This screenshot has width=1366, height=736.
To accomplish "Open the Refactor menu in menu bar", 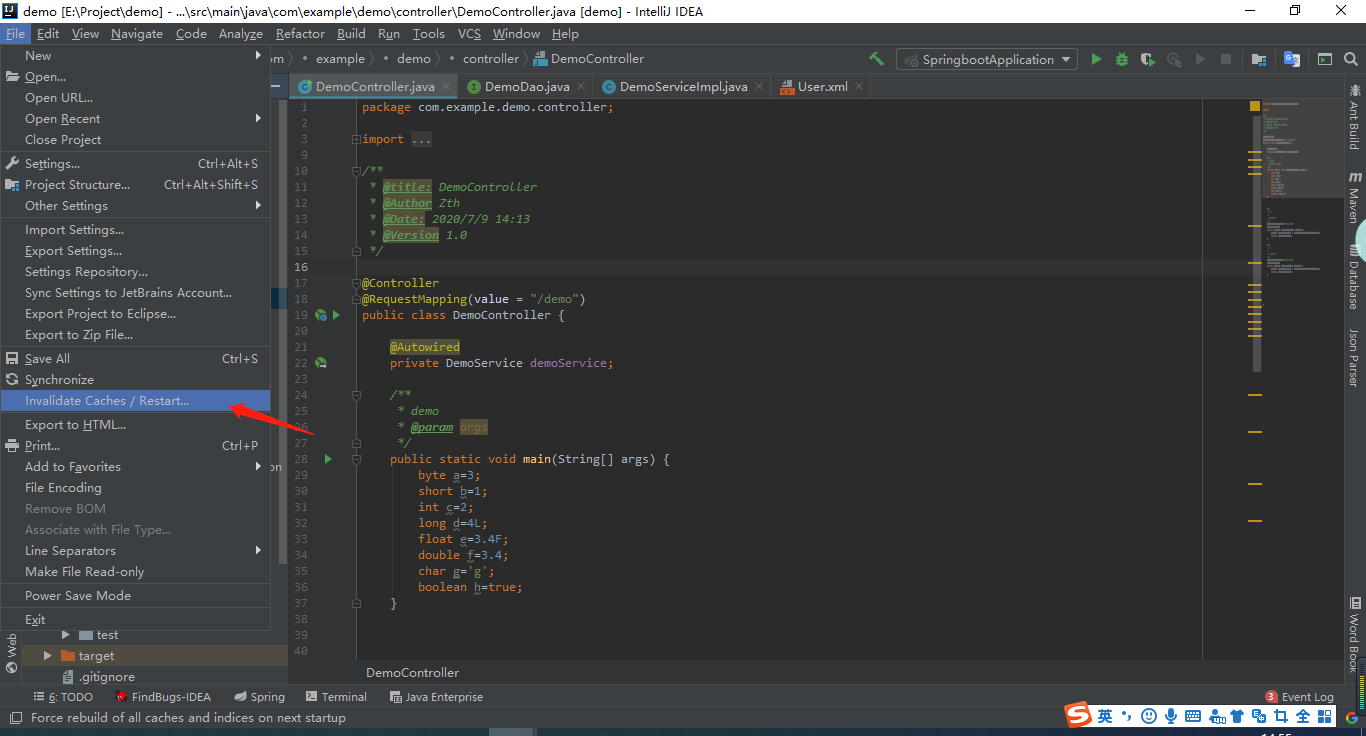I will [300, 33].
